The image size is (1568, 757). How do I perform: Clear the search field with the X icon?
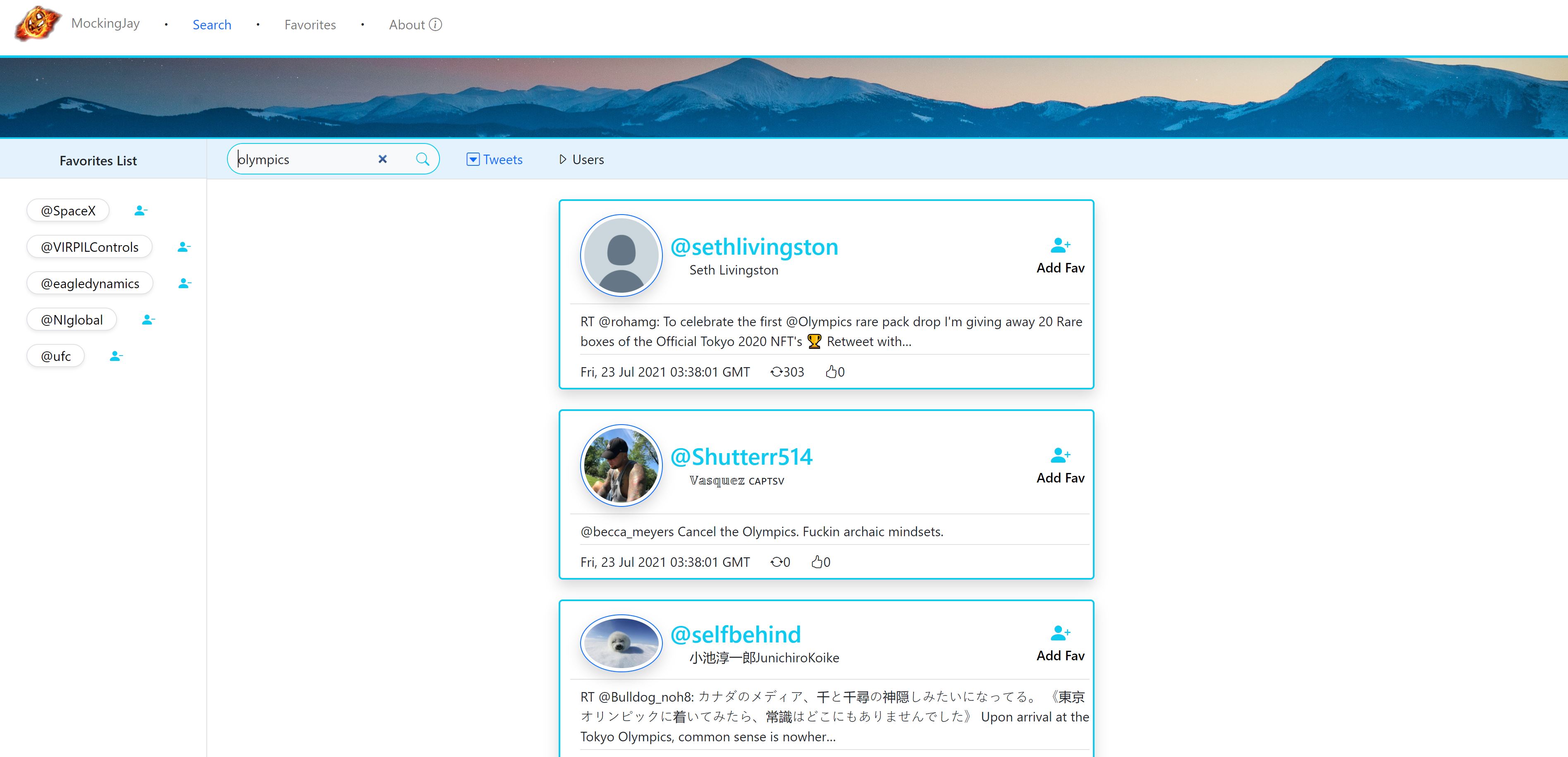(383, 159)
